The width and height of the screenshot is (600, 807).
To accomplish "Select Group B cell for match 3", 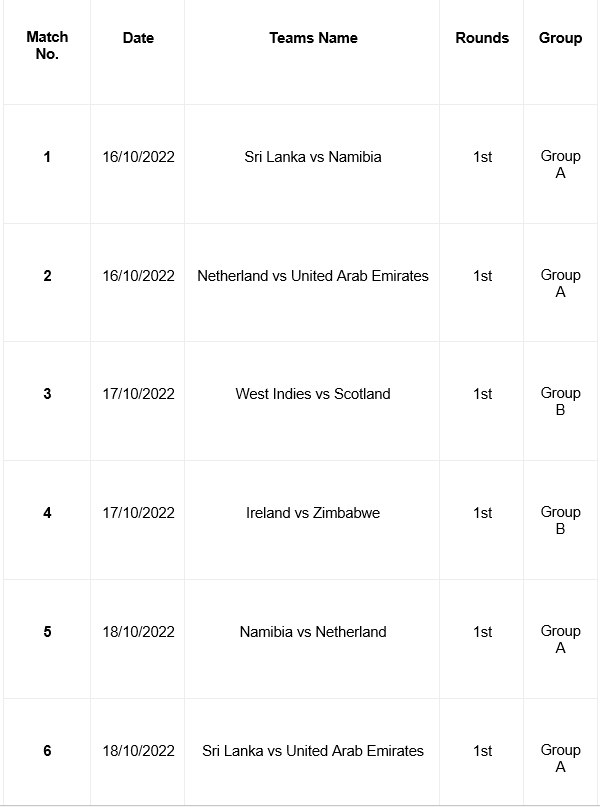I will point(560,401).
